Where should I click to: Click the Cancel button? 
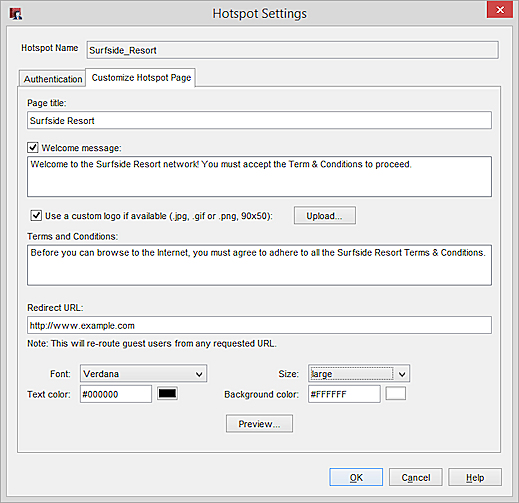pos(416,477)
